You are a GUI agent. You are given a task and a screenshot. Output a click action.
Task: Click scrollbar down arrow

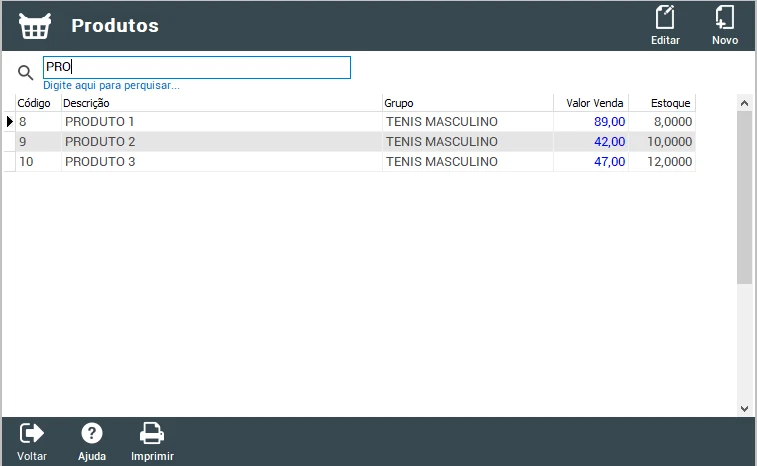coord(744,409)
